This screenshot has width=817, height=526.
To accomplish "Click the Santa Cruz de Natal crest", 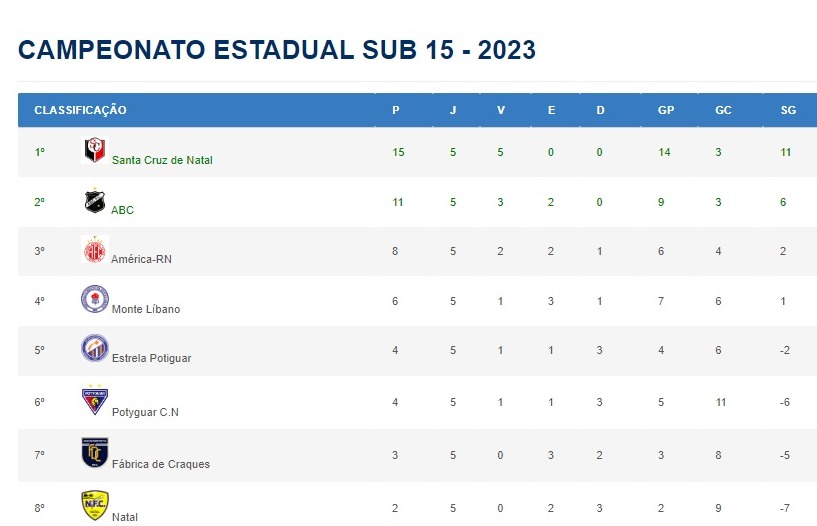I will tap(95, 150).
